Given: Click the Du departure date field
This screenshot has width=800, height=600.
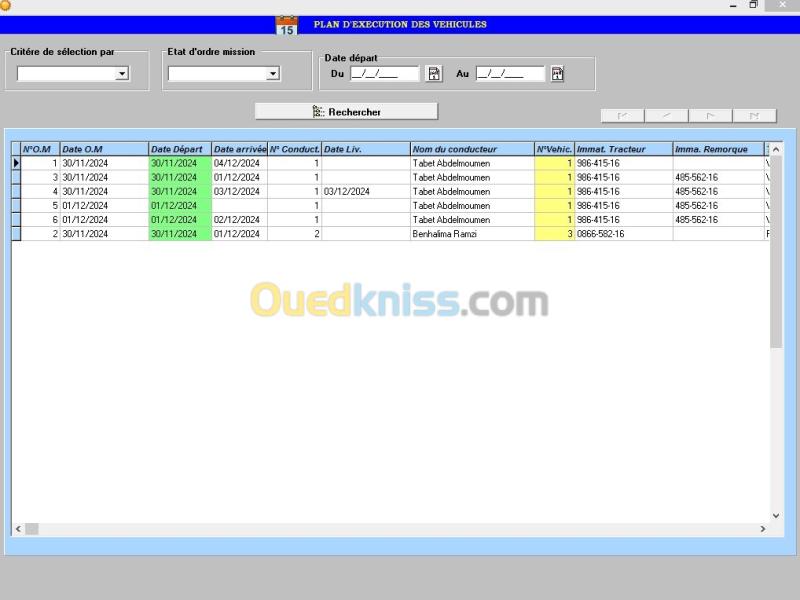Looking at the screenshot, I should [x=385, y=74].
